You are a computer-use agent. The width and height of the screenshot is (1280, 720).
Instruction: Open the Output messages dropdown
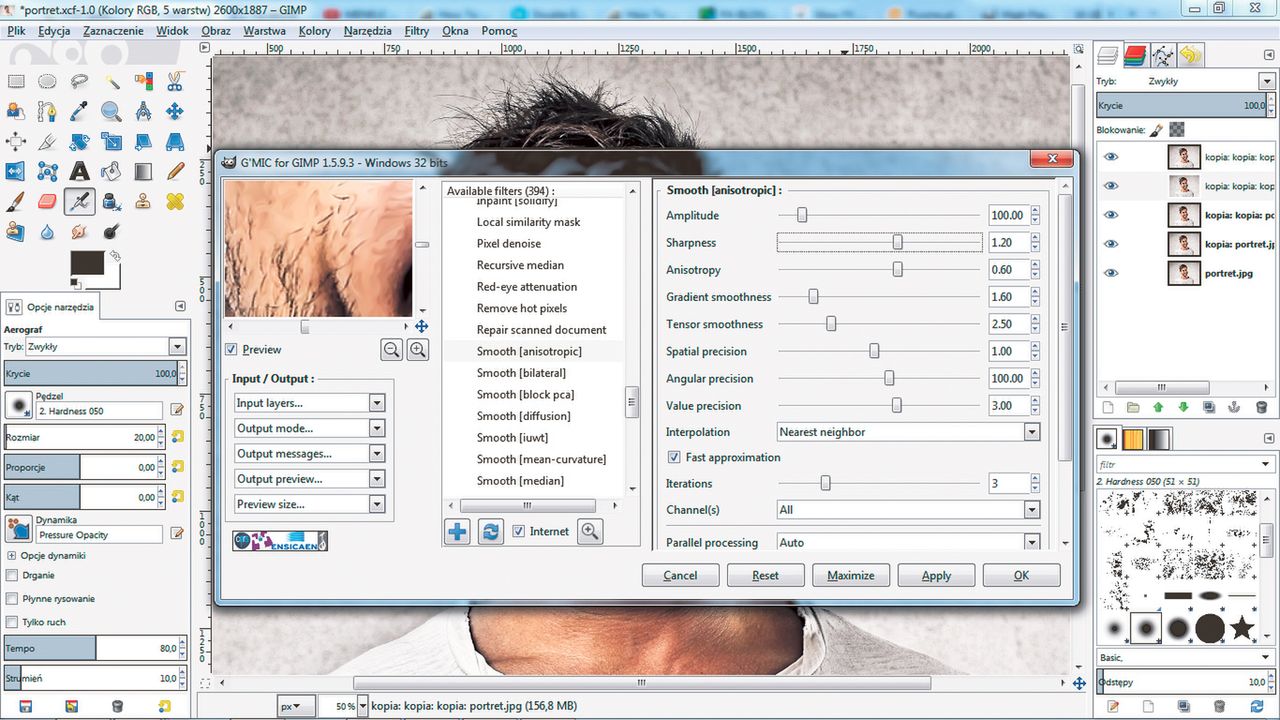tap(310, 453)
